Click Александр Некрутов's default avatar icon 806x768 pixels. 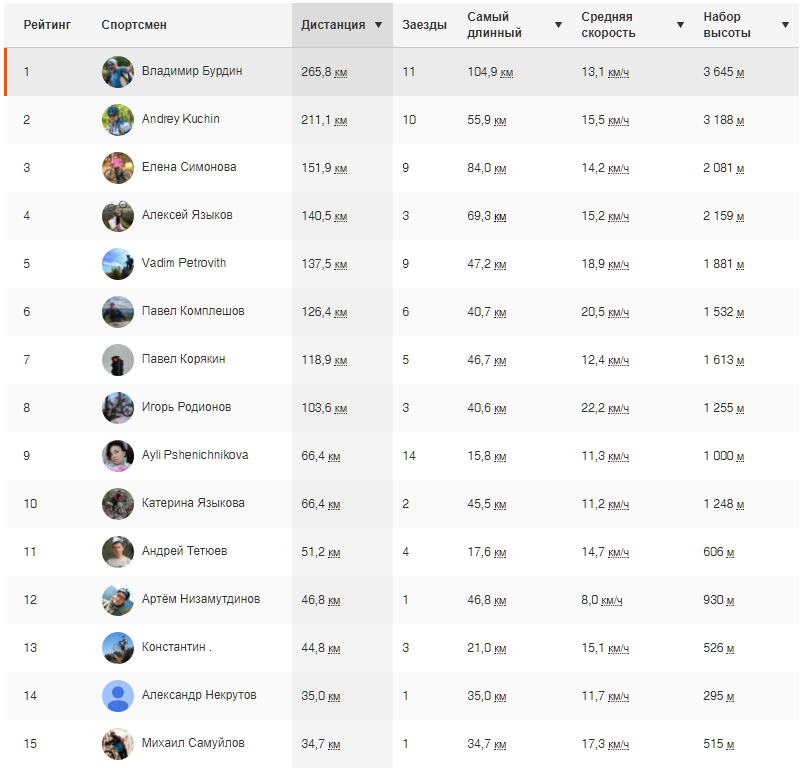pyautogui.click(x=118, y=696)
